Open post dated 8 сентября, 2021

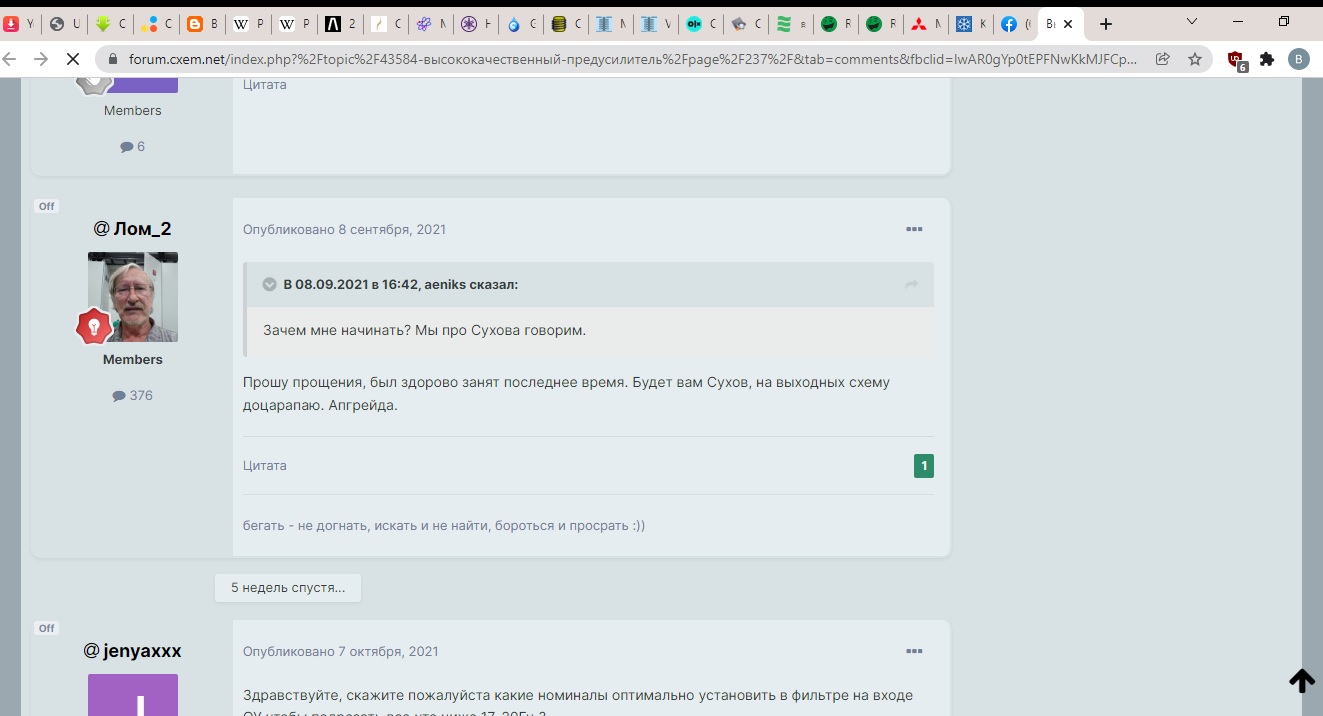pyautogui.click(x=345, y=229)
